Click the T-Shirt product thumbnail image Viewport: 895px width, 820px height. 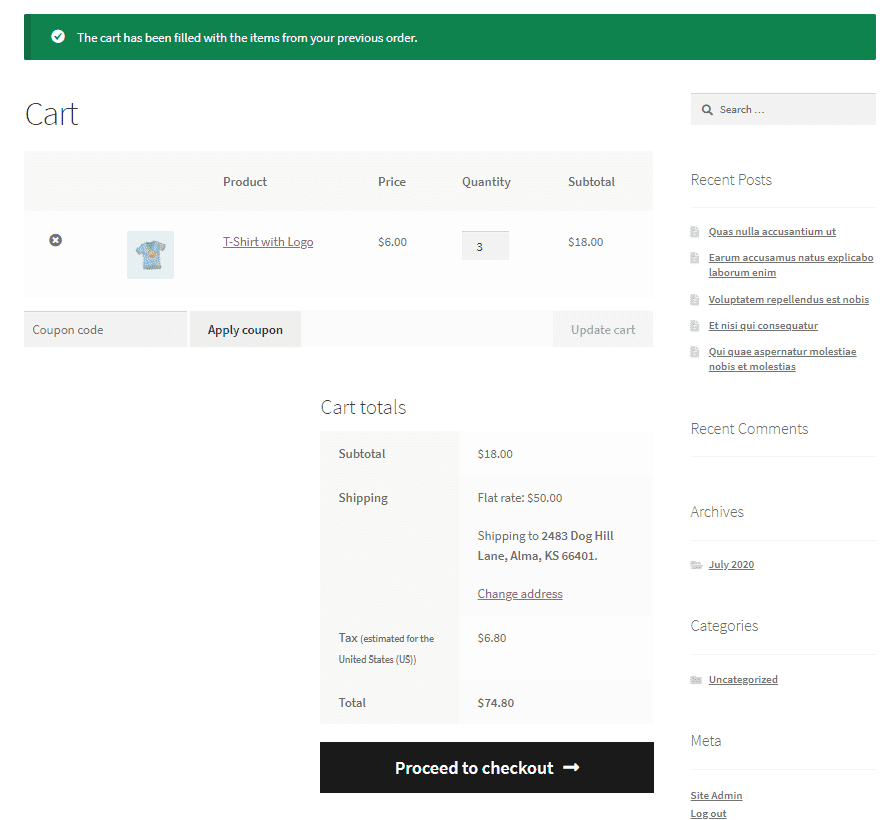point(150,255)
